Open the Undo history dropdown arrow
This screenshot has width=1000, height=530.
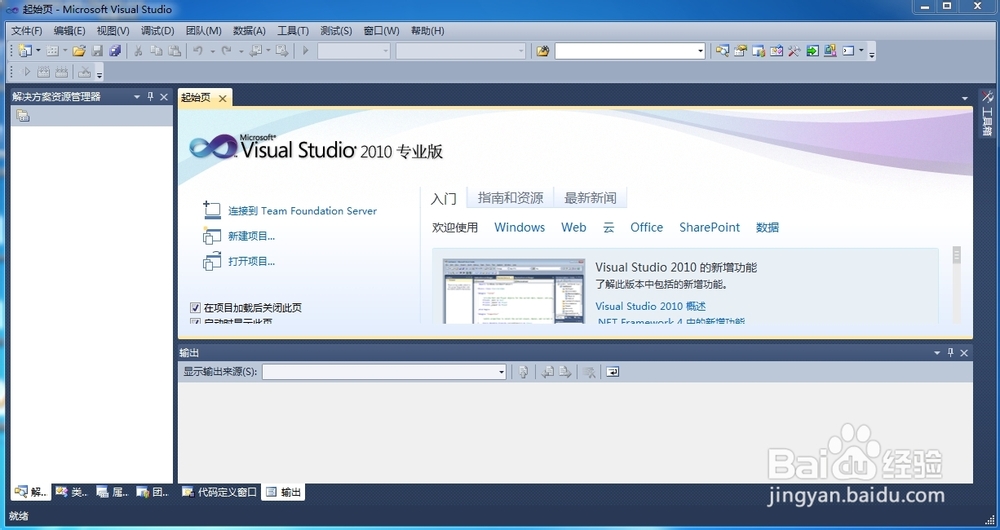click(212, 50)
